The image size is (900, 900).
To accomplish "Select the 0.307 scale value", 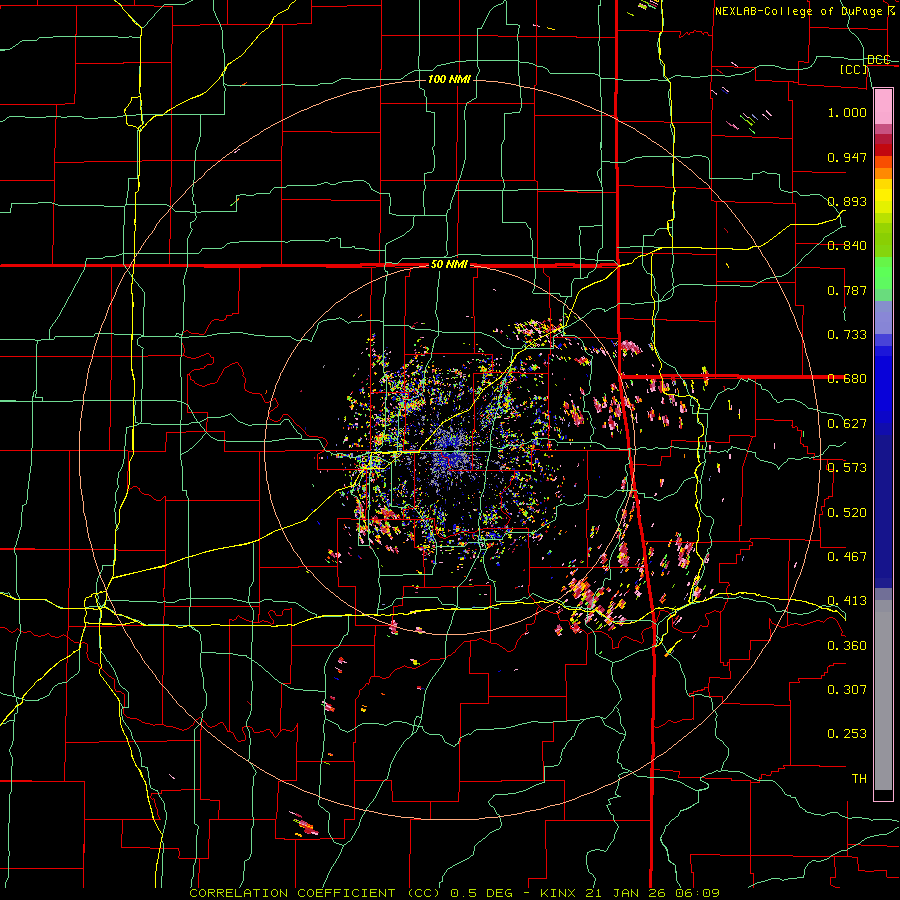I will point(847,690).
